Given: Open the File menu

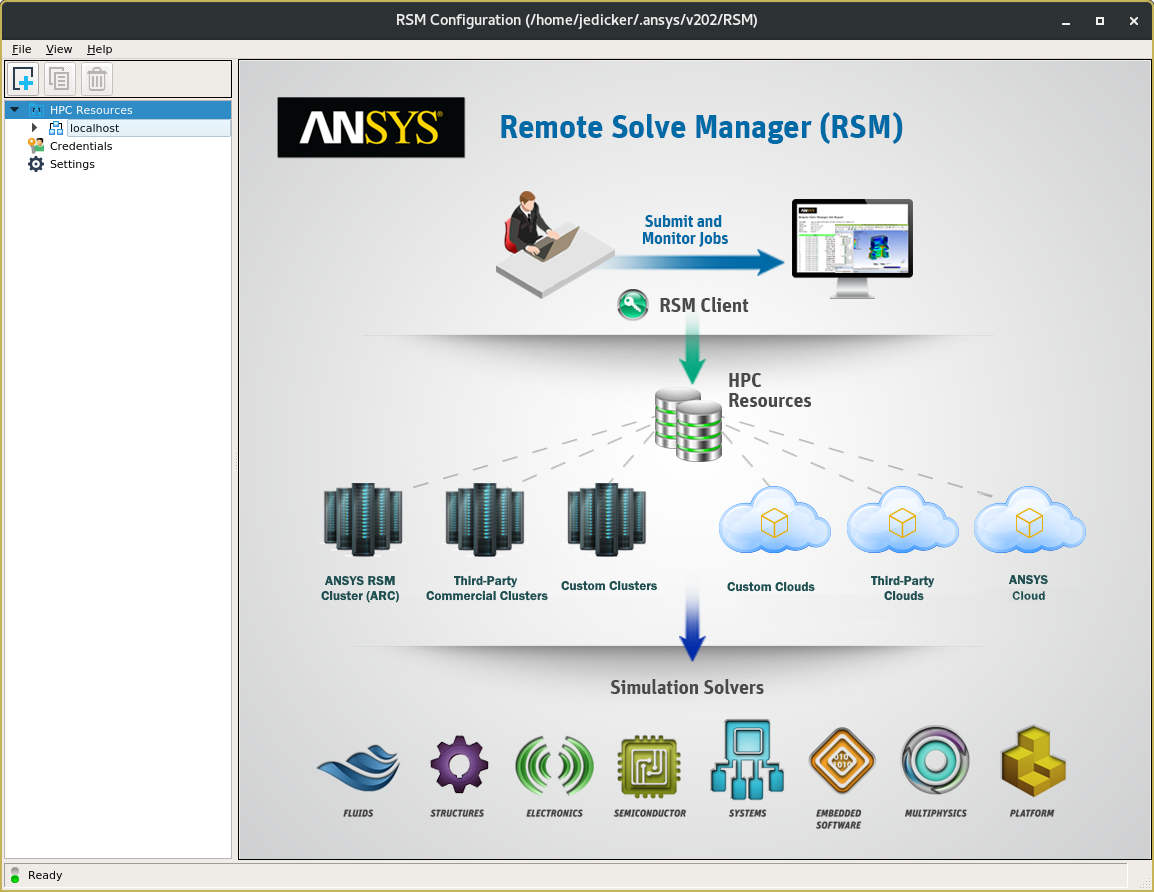Looking at the screenshot, I should (x=21, y=49).
